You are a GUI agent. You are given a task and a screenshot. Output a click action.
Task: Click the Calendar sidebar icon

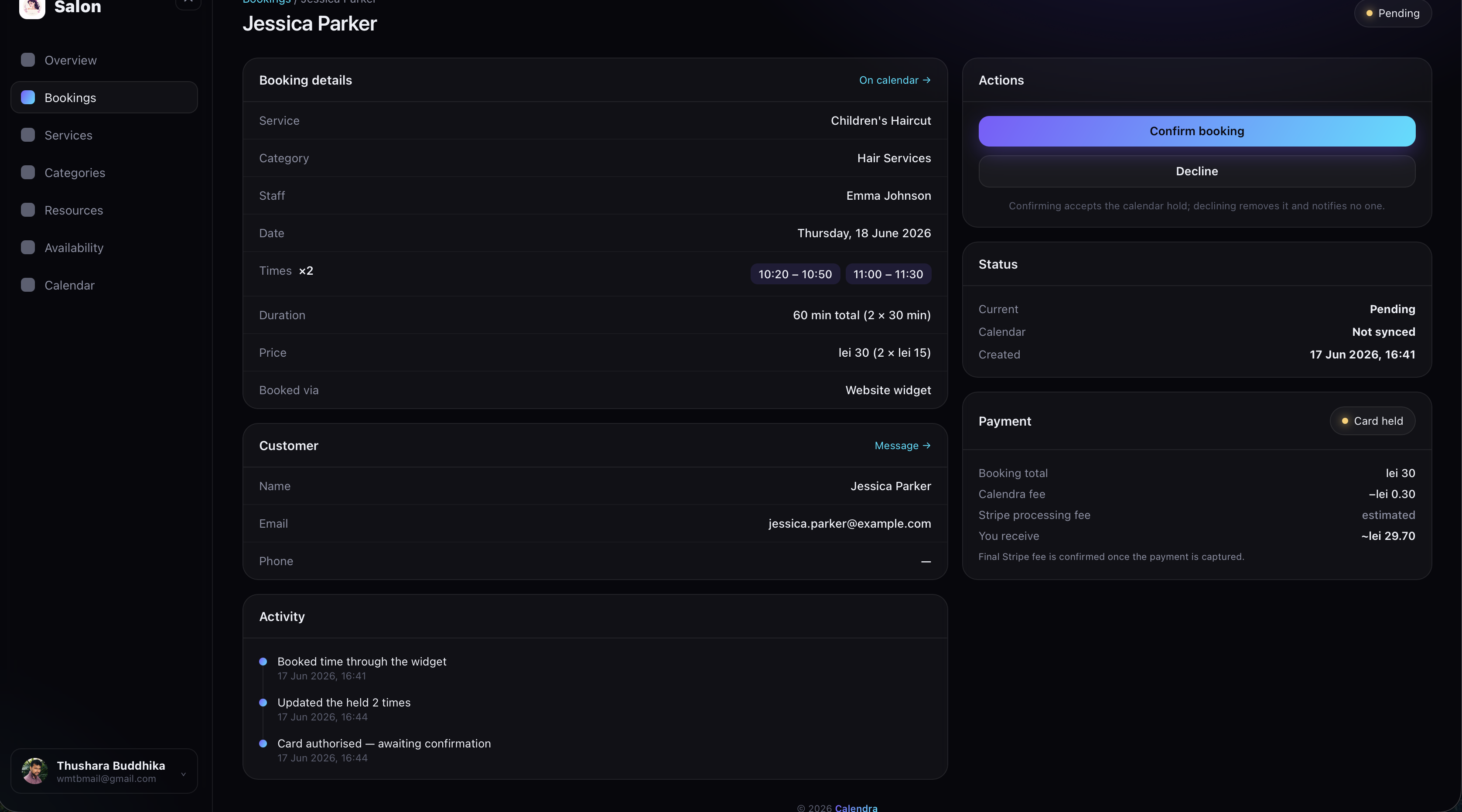click(28, 284)
